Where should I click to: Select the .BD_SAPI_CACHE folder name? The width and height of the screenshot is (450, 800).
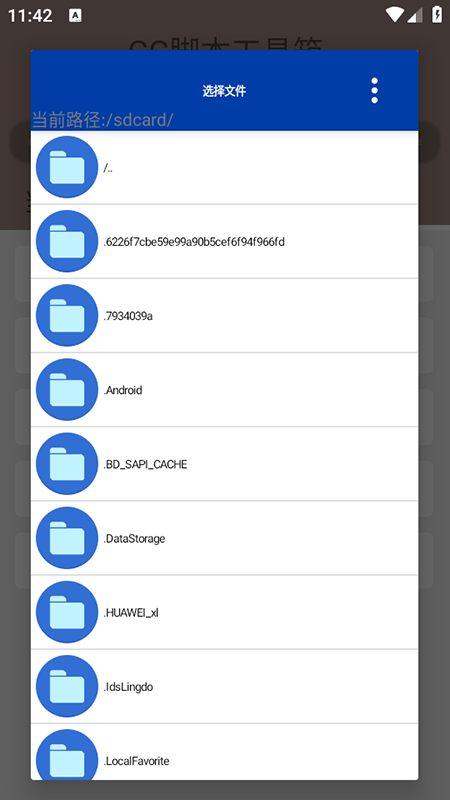pyautogui.click(x=145, y=464)
